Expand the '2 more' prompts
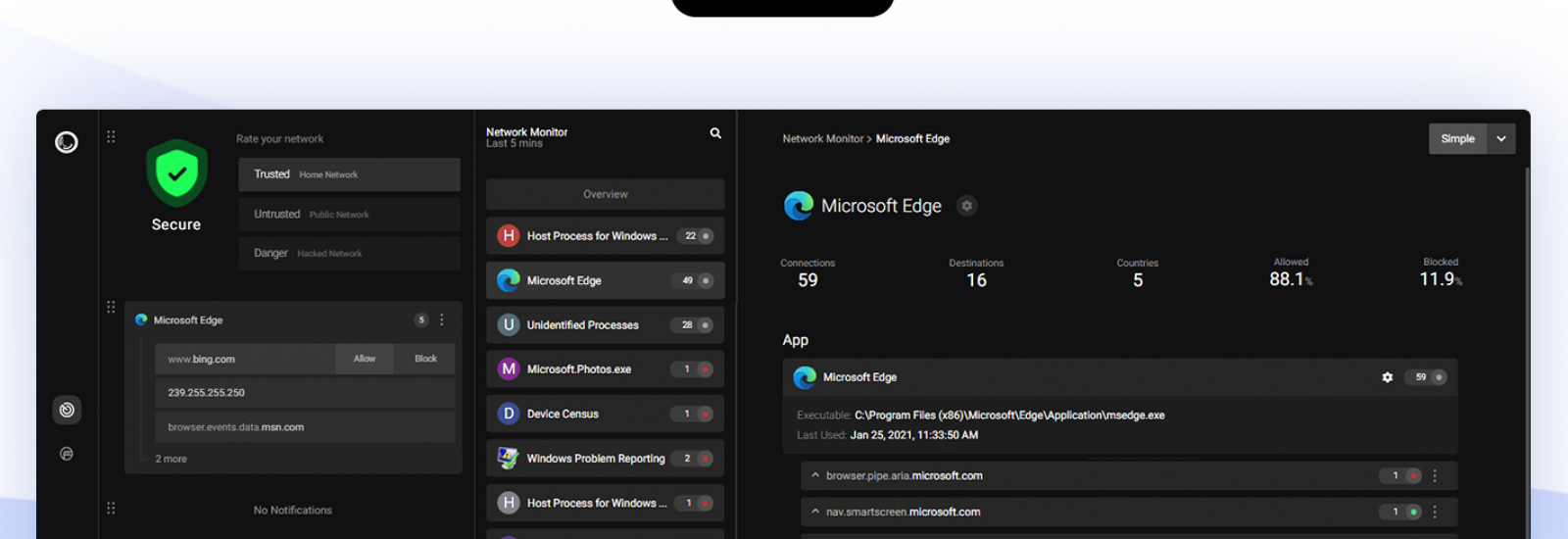 pos(171,459)
